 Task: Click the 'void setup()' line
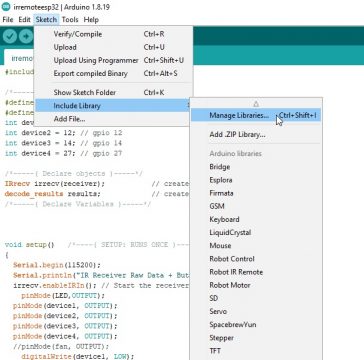point(29,245)
